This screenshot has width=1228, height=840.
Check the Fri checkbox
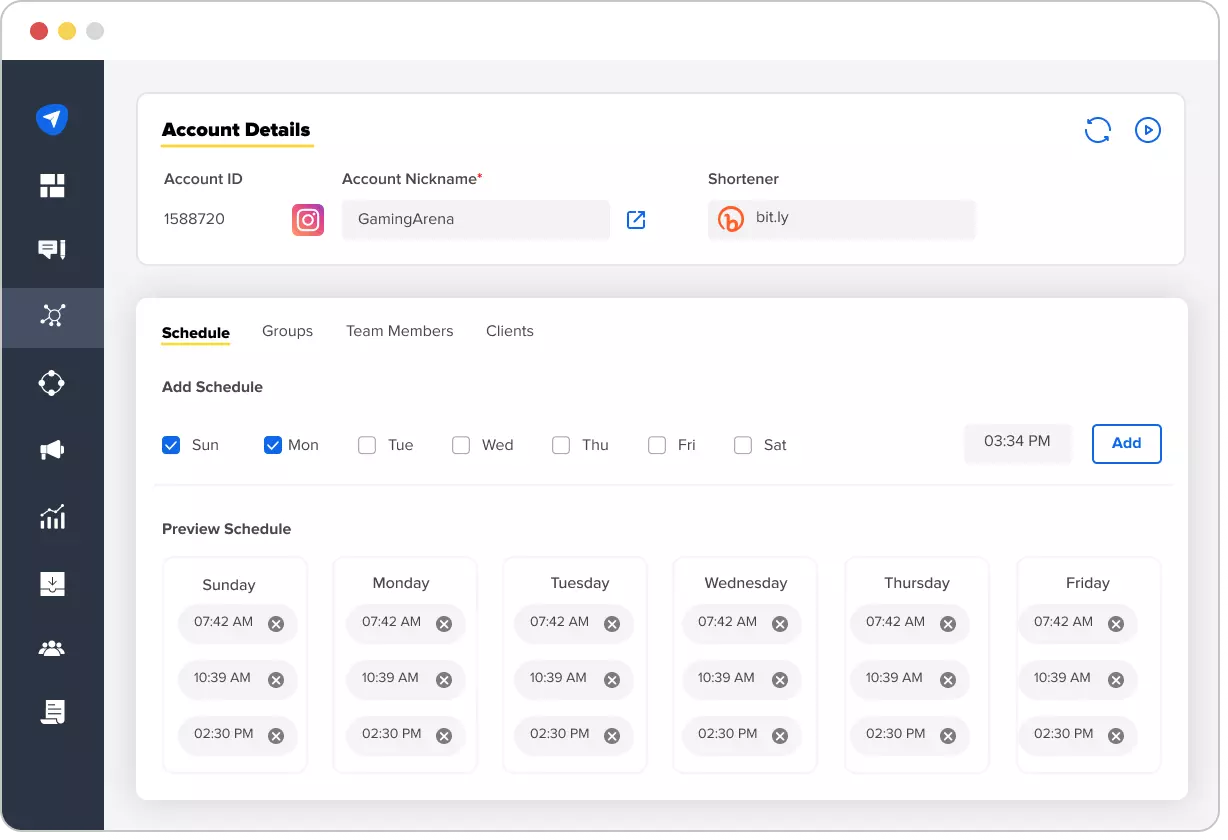point(657,445)
